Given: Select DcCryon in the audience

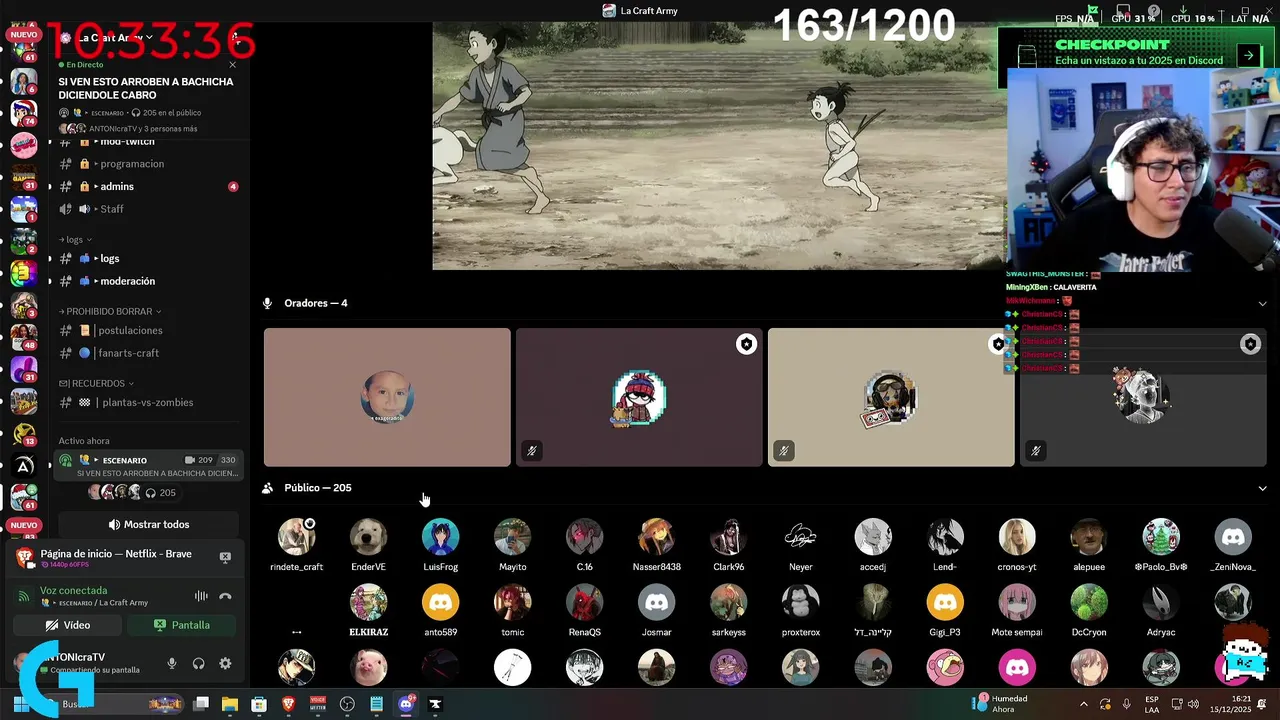Looking at the screenshot, I should (1089, 611).
